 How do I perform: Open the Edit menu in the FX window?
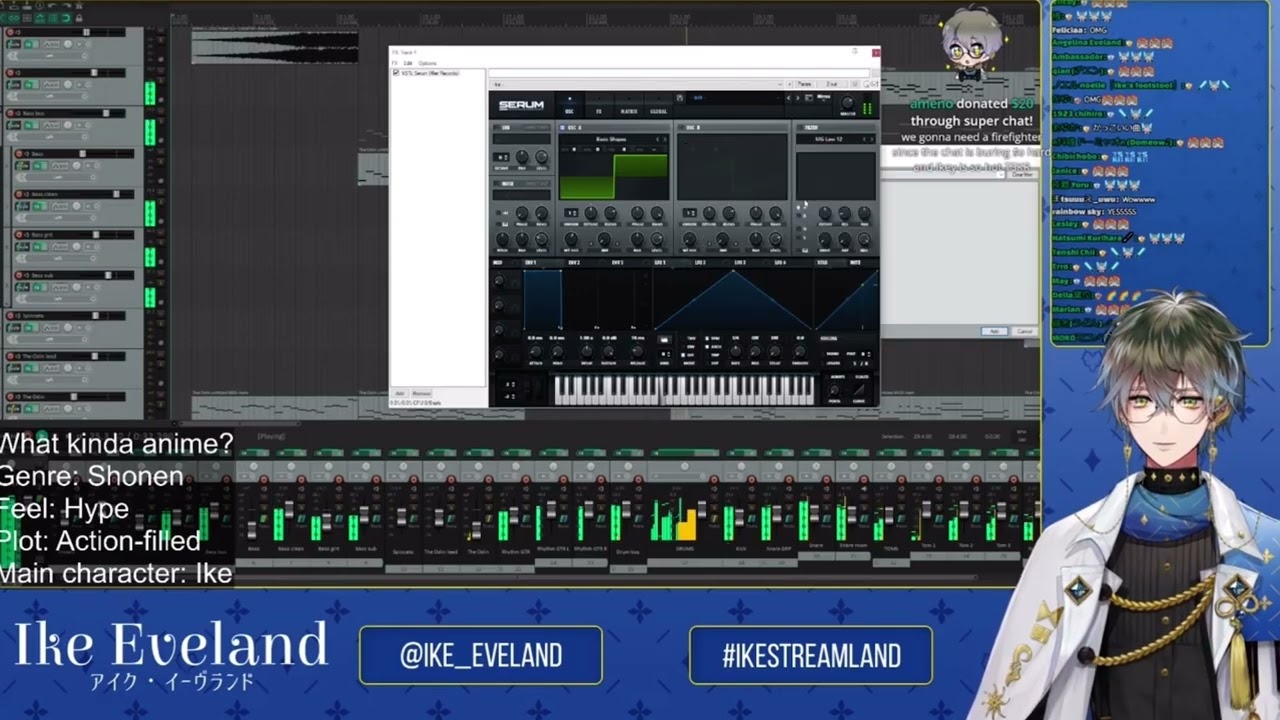click(408, 63)
